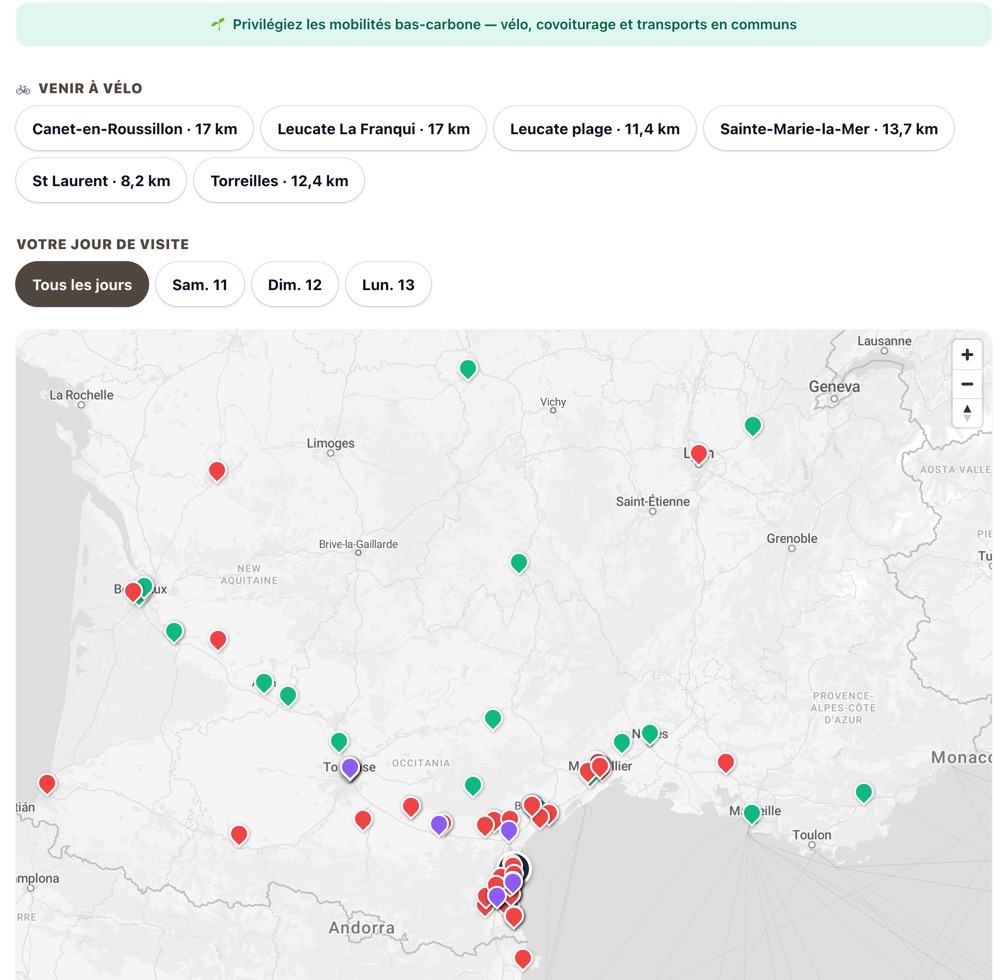Click green marker just north of Toulouse

pos(339,742)
